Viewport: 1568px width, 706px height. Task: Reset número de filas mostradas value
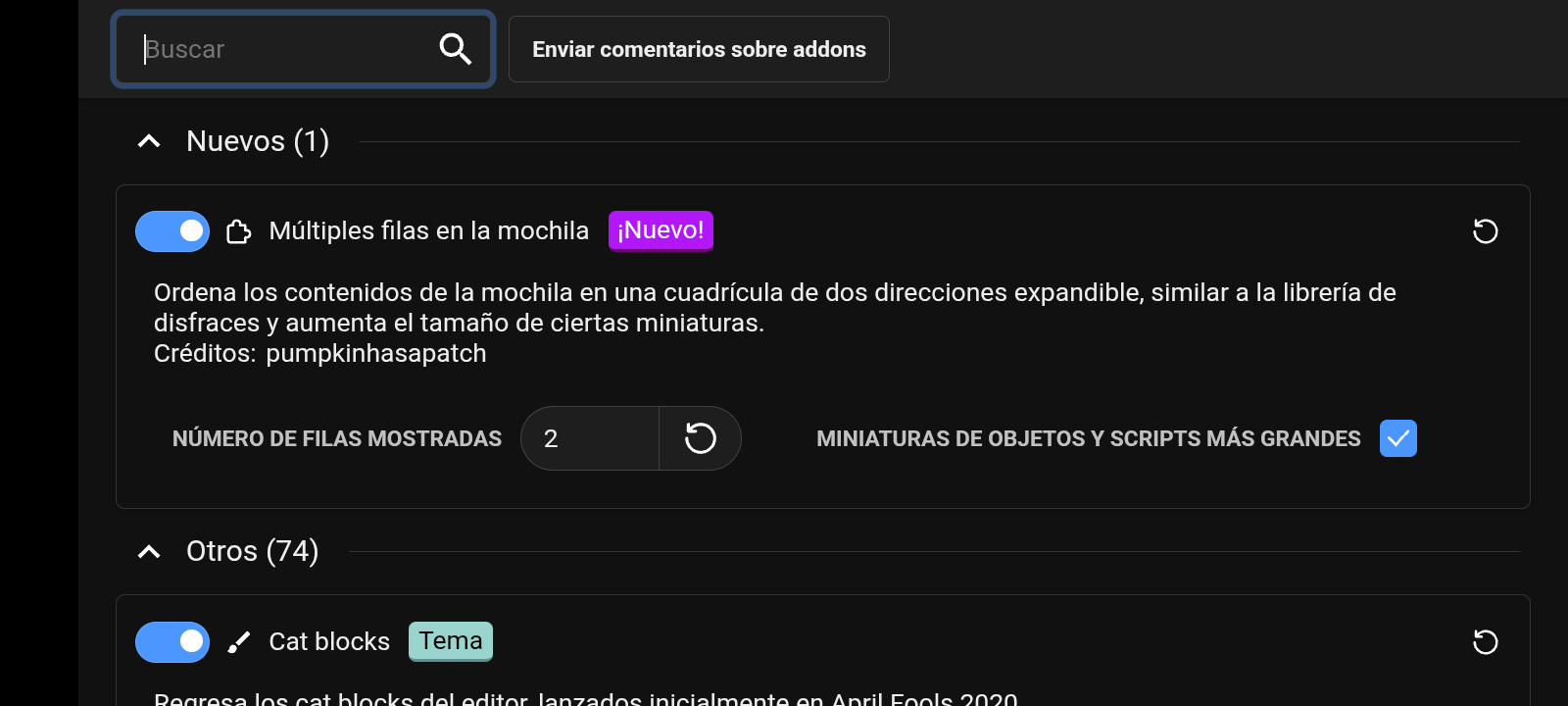700,438
